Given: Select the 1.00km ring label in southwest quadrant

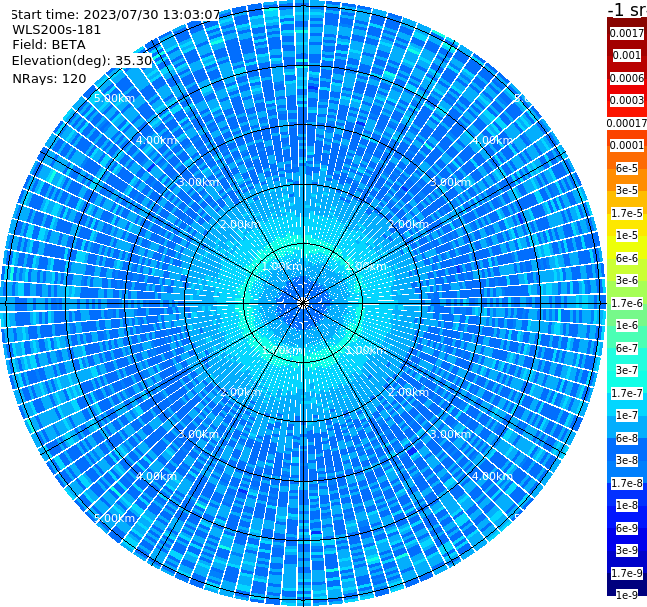Looking at the screenshot, I should (x=282, y=350).
